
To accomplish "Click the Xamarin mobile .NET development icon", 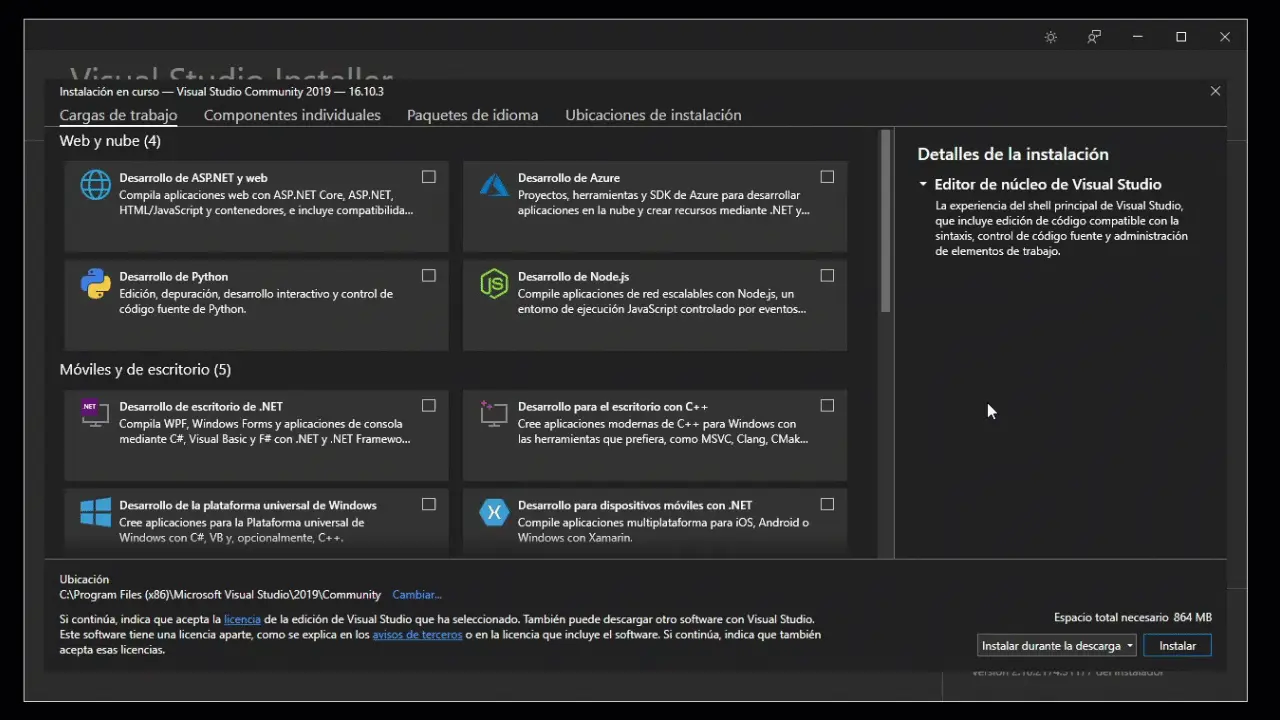I will coord(494,512).
